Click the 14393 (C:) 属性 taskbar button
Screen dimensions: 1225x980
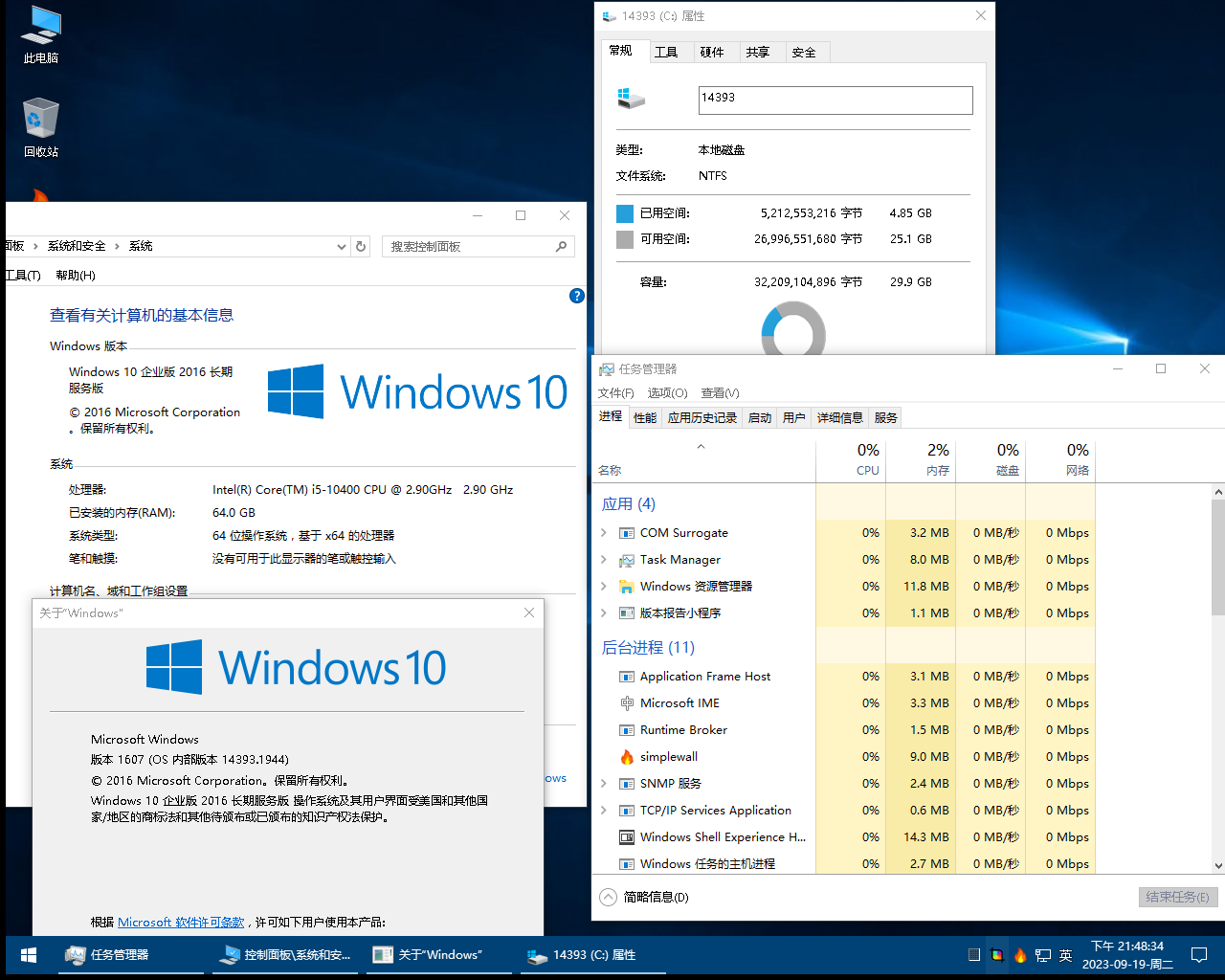pyautogui.click(x=593, y=955)
